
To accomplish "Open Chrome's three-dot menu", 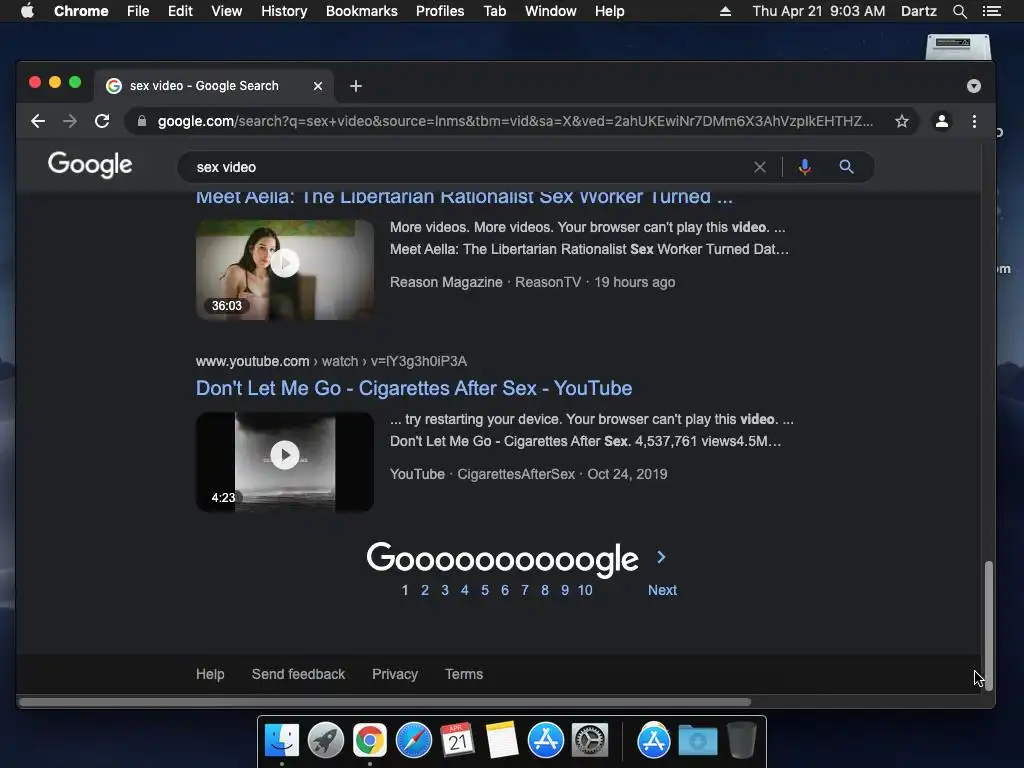I will 974,121.
